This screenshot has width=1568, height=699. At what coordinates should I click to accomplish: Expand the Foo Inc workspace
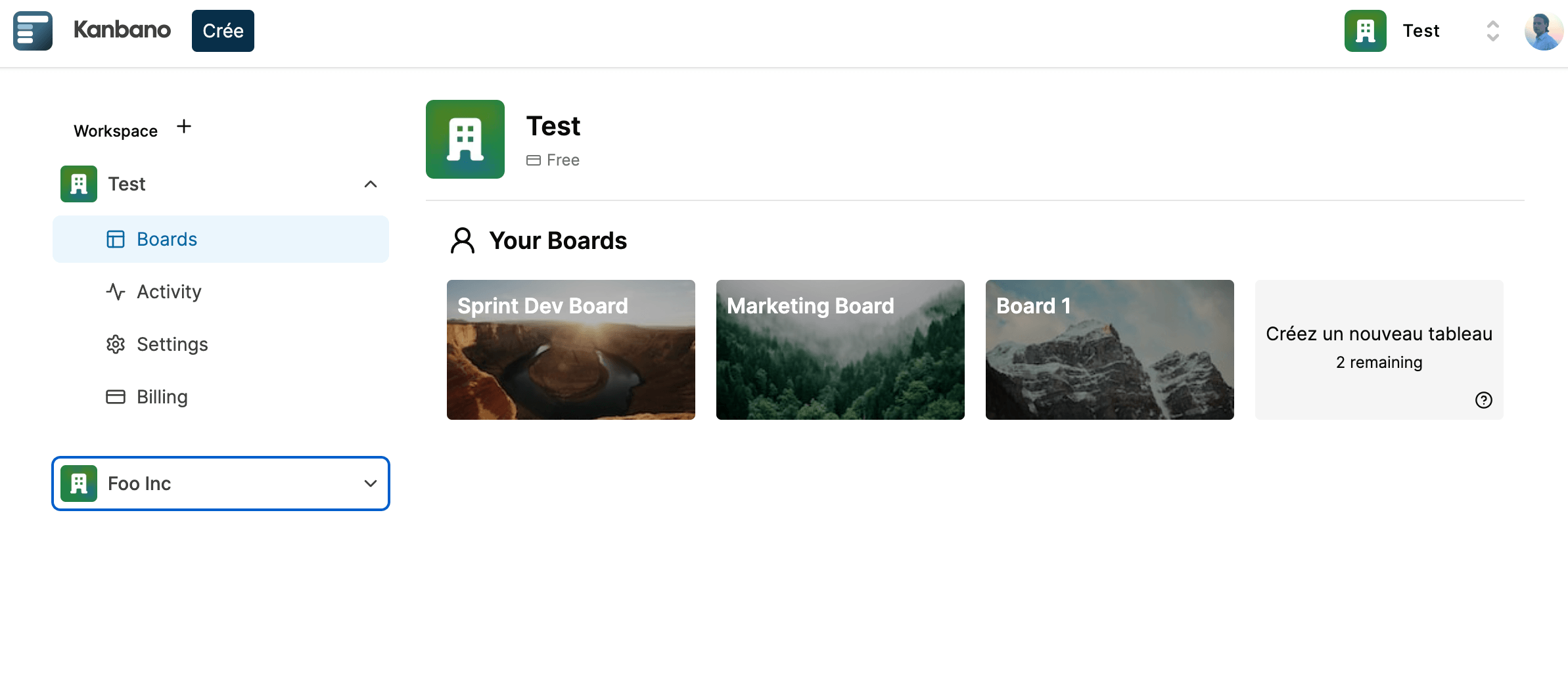click(371, 484)
